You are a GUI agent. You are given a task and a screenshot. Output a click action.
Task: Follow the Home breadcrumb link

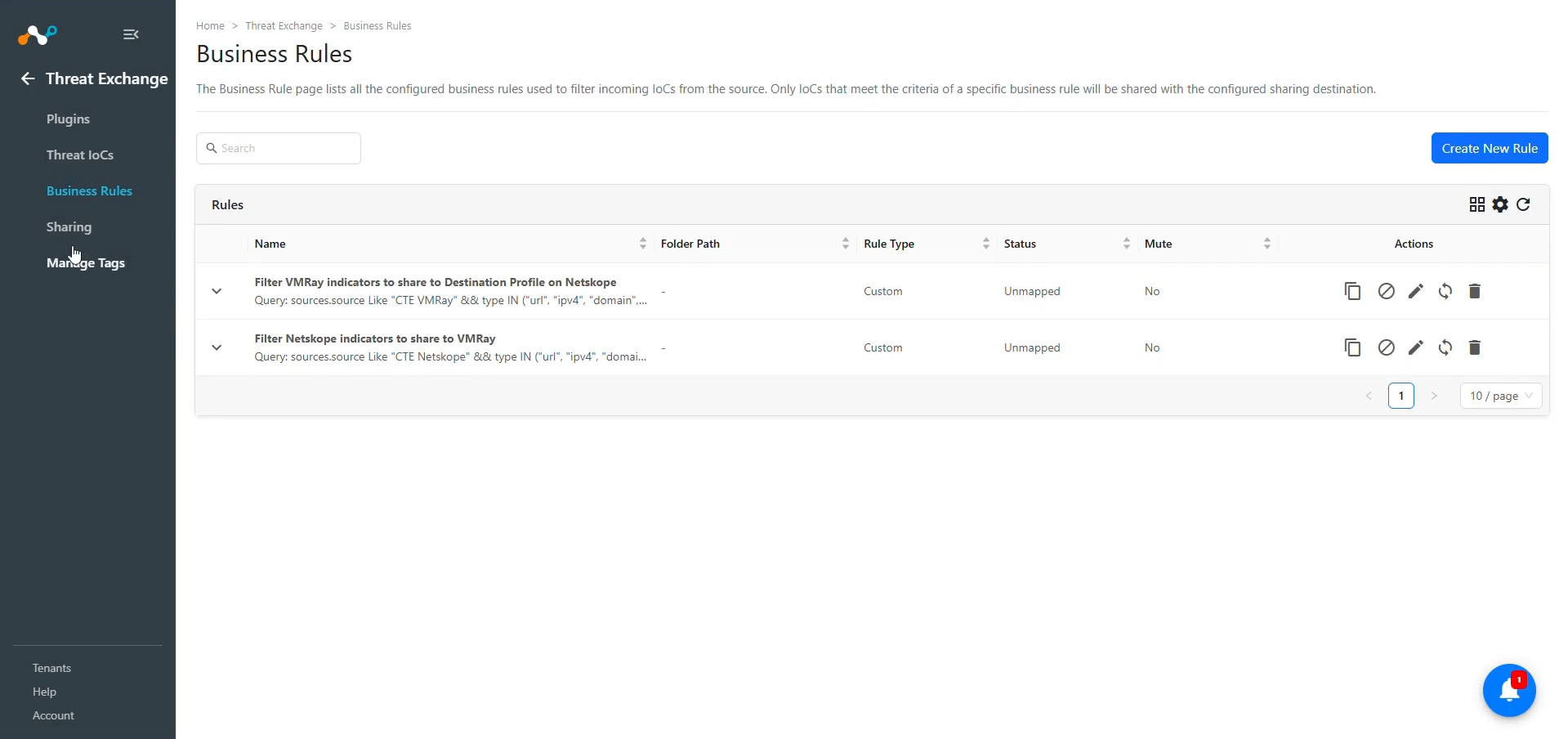coord(210,26)
